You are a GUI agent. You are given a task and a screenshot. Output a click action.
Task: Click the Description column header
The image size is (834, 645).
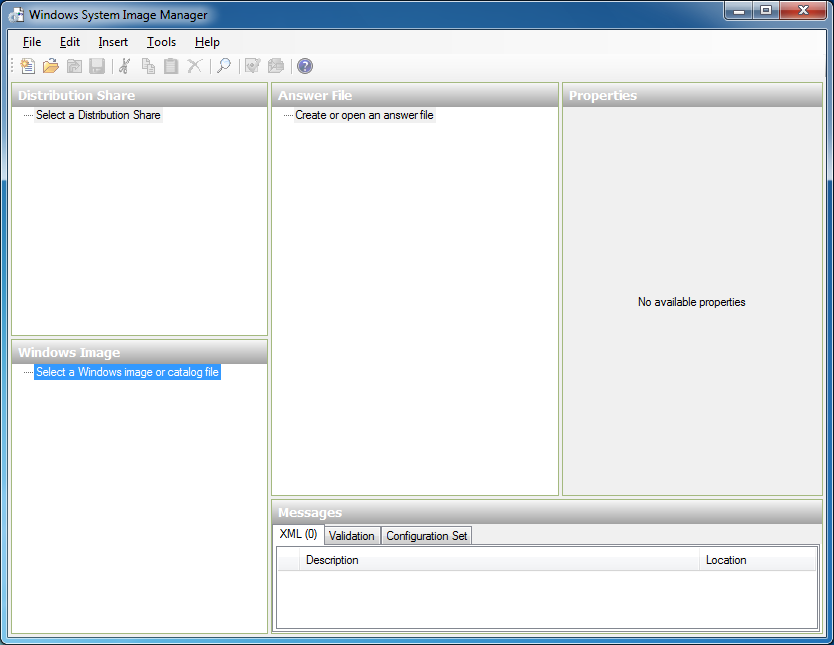499,560
